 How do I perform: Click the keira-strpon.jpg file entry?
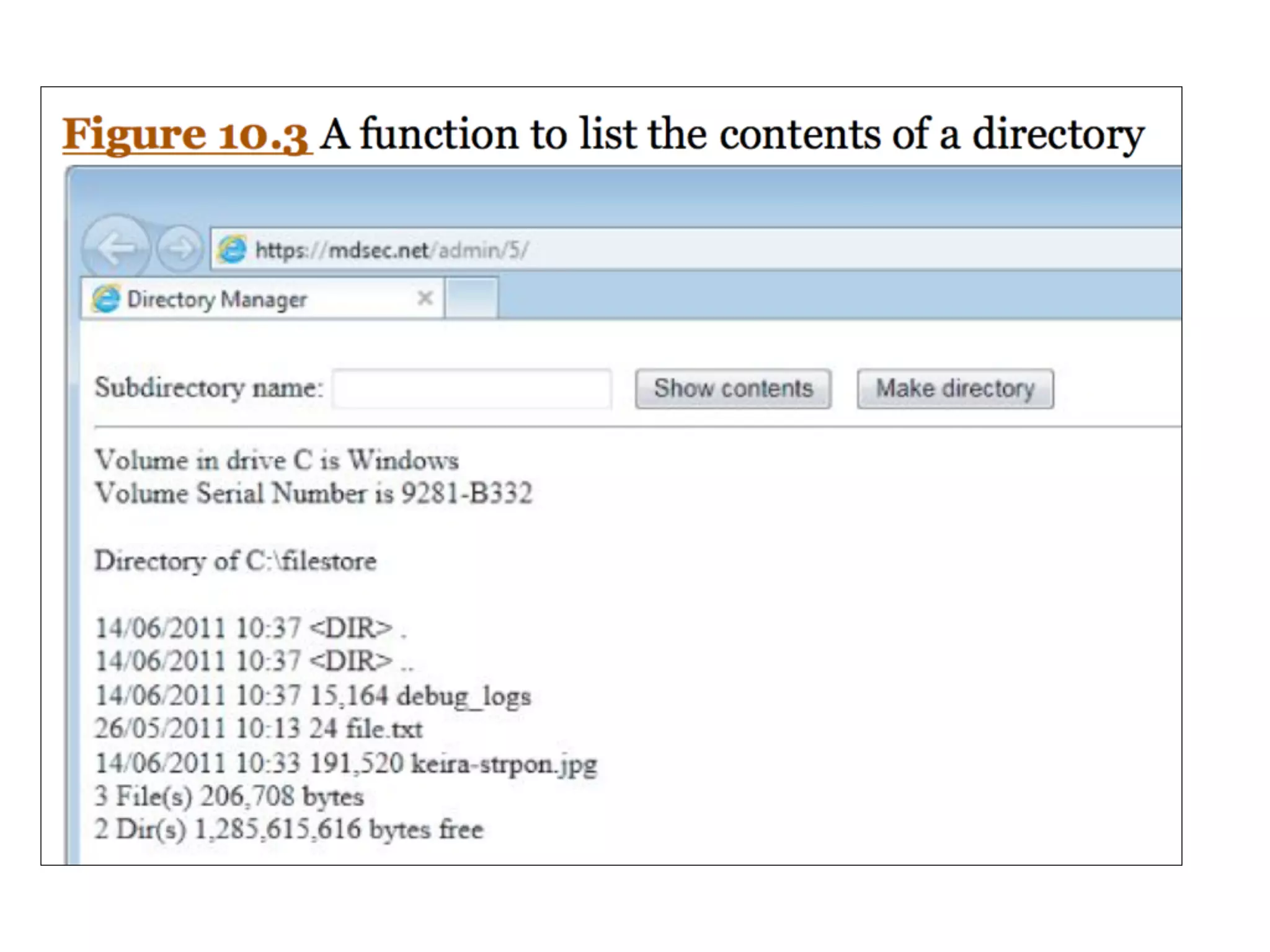pyautogui.click(x=504, y=763)
